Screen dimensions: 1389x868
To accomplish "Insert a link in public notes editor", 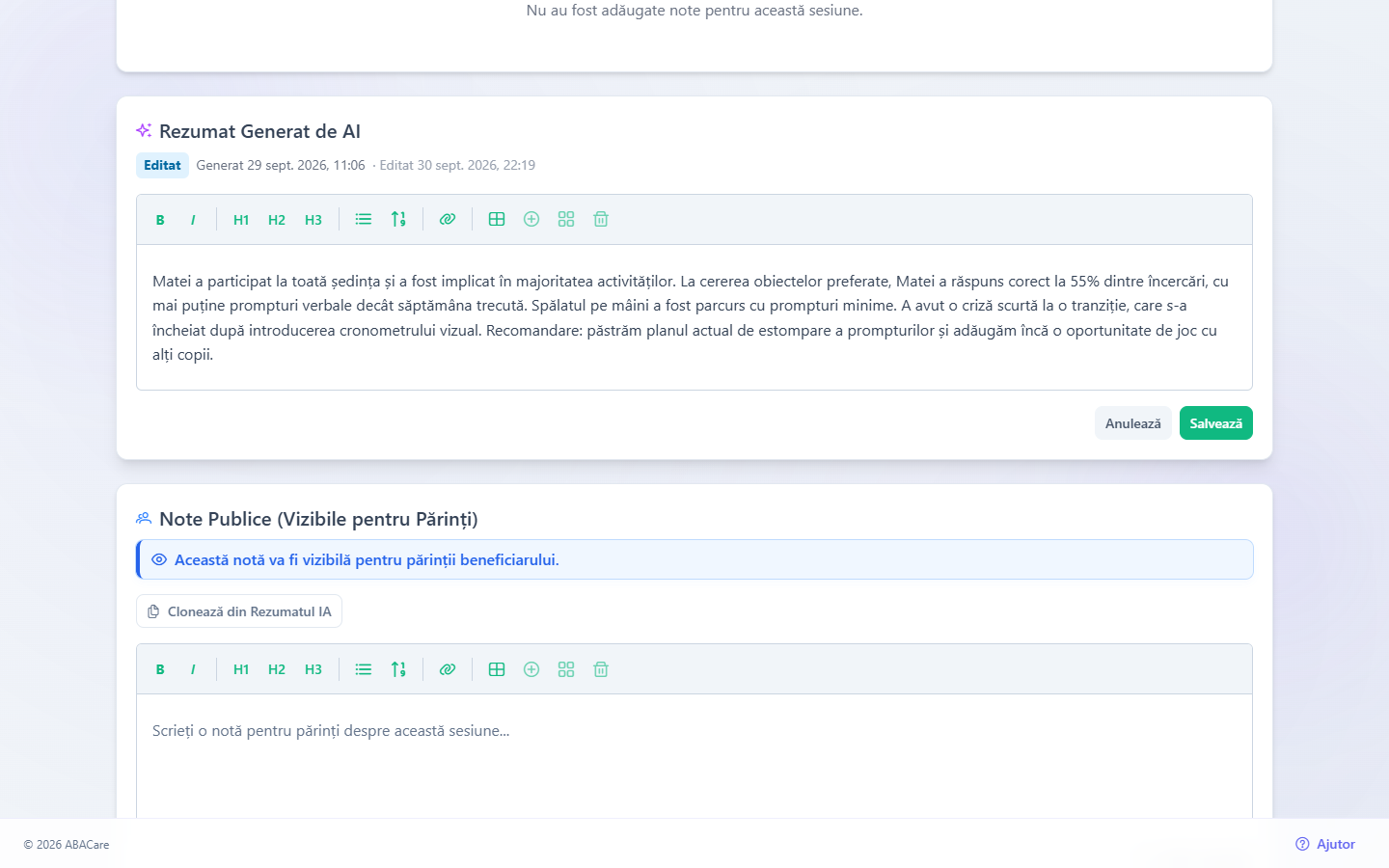I will point(448,669).
